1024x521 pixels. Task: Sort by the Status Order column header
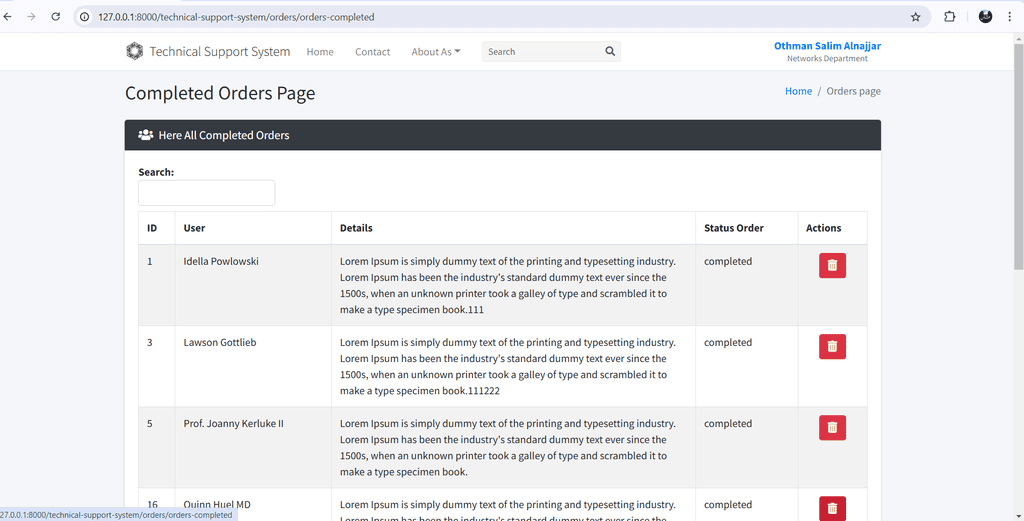[x=746, y=228]
